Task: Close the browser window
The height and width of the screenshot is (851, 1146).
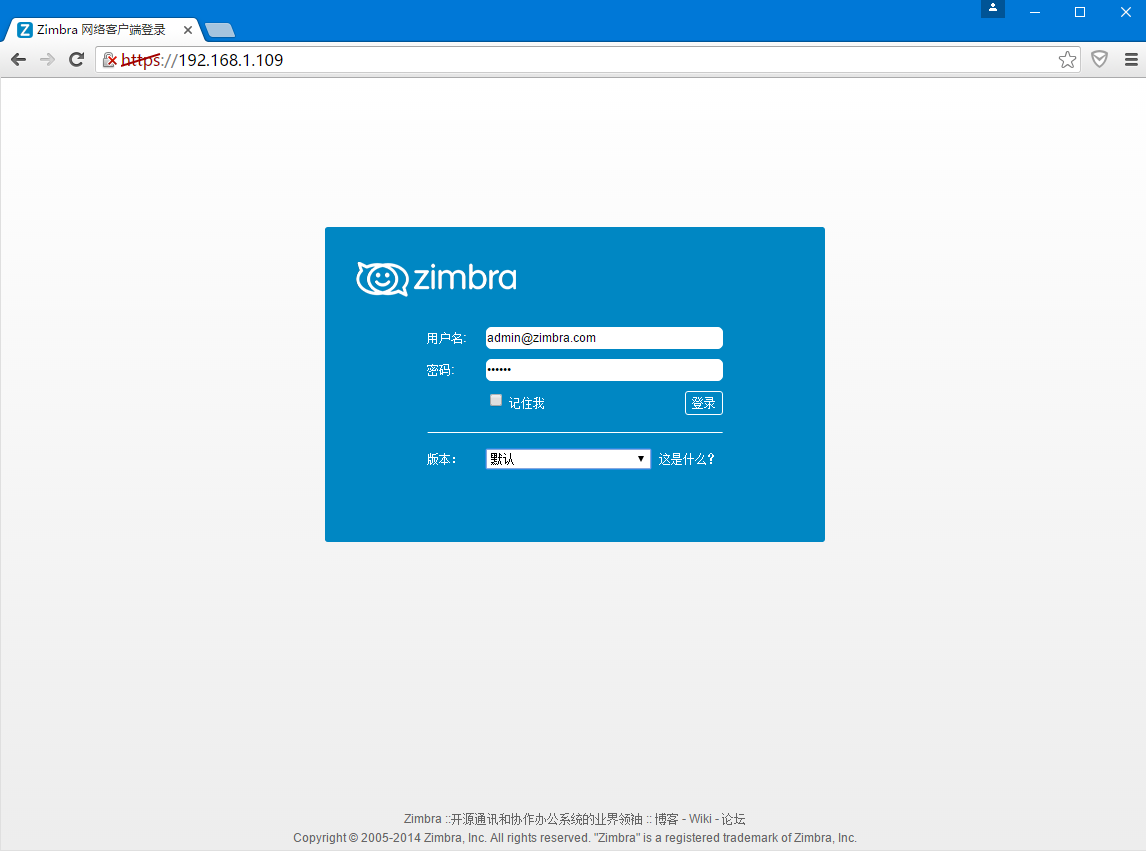Action: (1126, 12)
